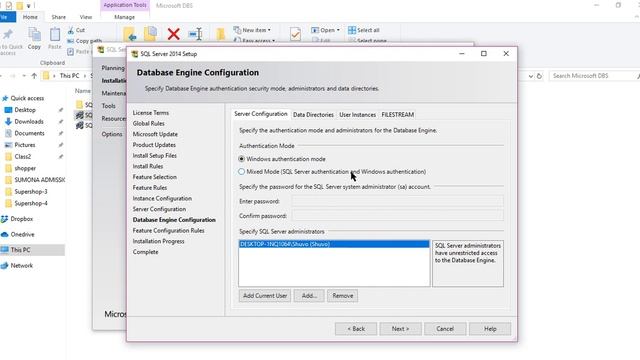
Task: Click Feature Configuration Rules step
Action: coord(169,230)
